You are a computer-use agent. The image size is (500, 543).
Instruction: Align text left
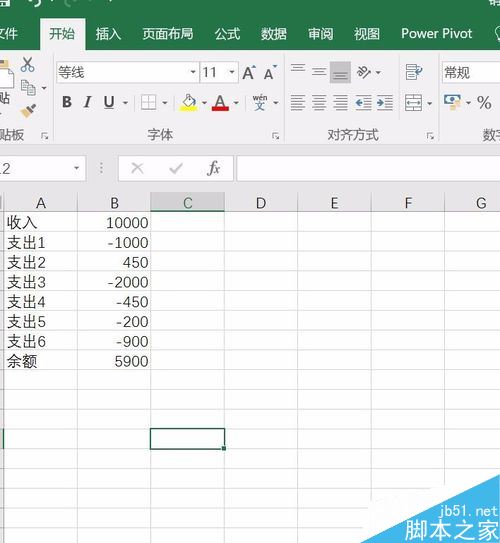click(298, 103)
